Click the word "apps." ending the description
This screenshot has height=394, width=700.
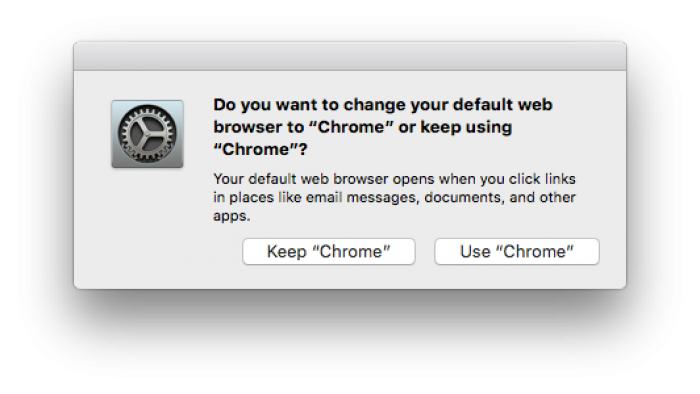(232, 216)
